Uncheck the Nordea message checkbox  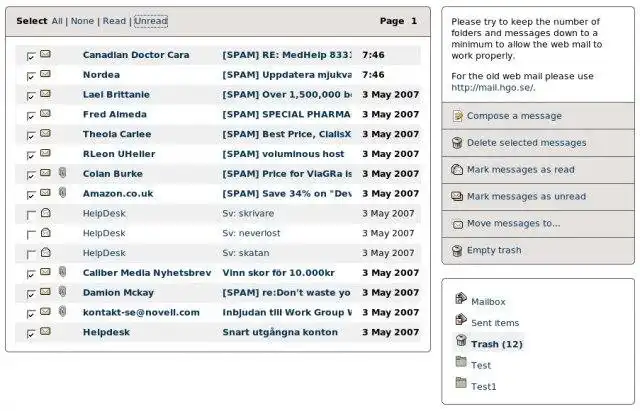pos(31,76)
